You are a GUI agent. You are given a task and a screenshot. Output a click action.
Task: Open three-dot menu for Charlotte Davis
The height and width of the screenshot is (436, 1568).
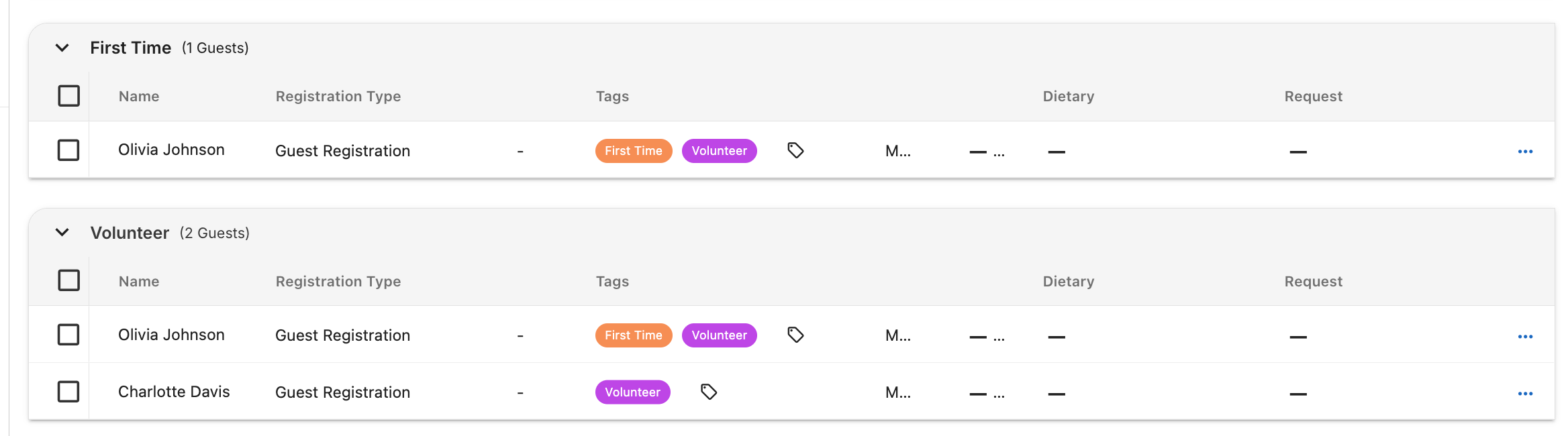pyautogui.click(x=1525, y=394)
